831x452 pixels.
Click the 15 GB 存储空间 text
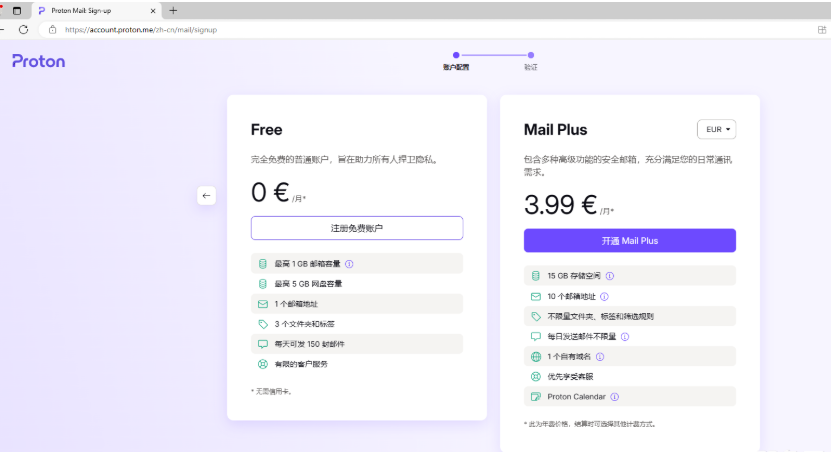[x=574, y=276]
